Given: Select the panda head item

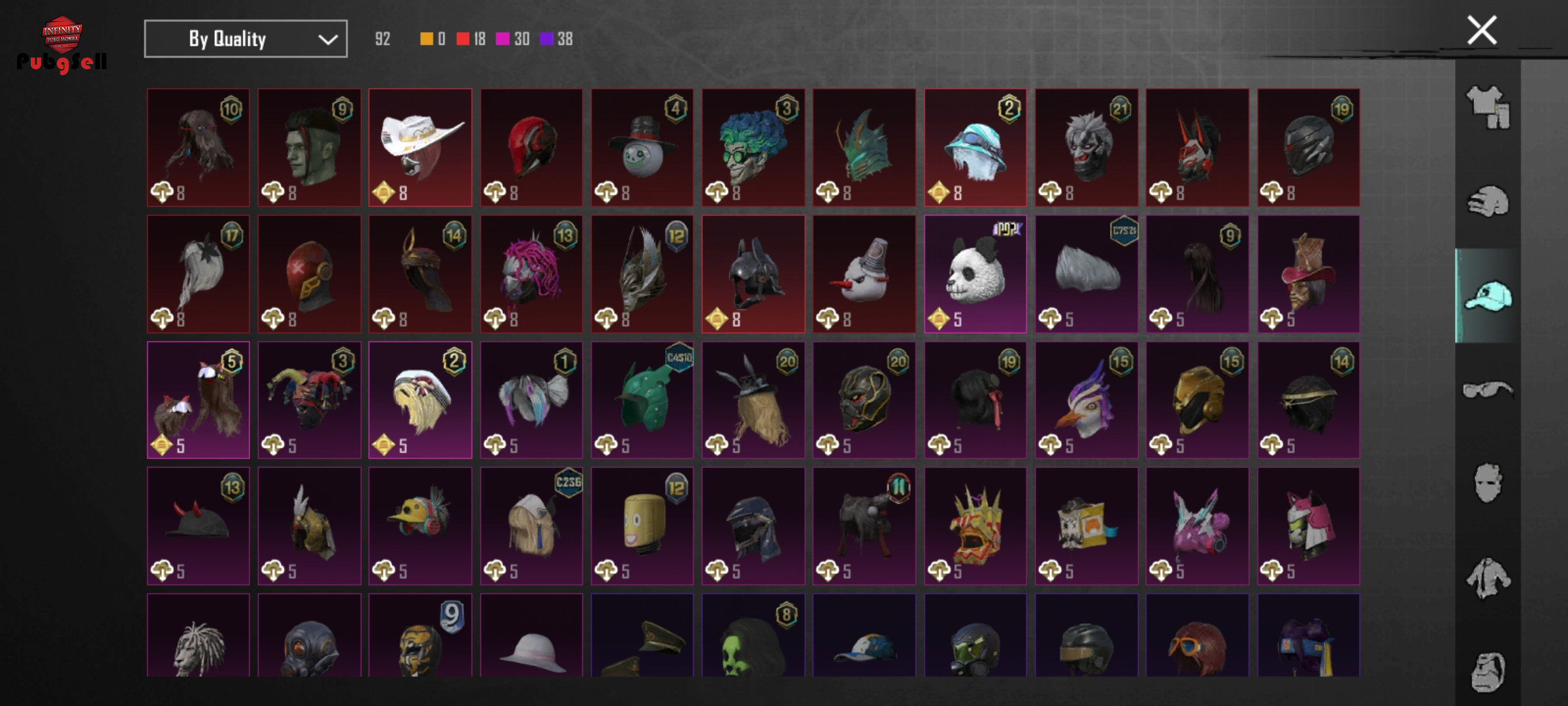Looking at the screenshot, I should click(975, 274).
